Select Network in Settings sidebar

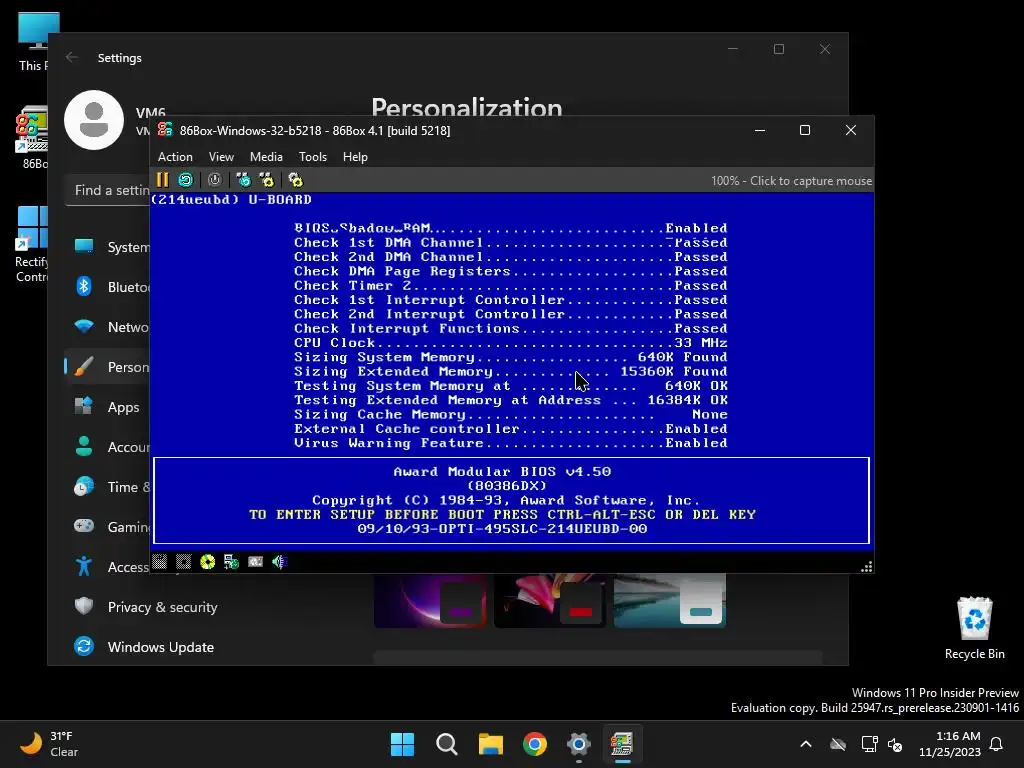click(x=108, y=327)
